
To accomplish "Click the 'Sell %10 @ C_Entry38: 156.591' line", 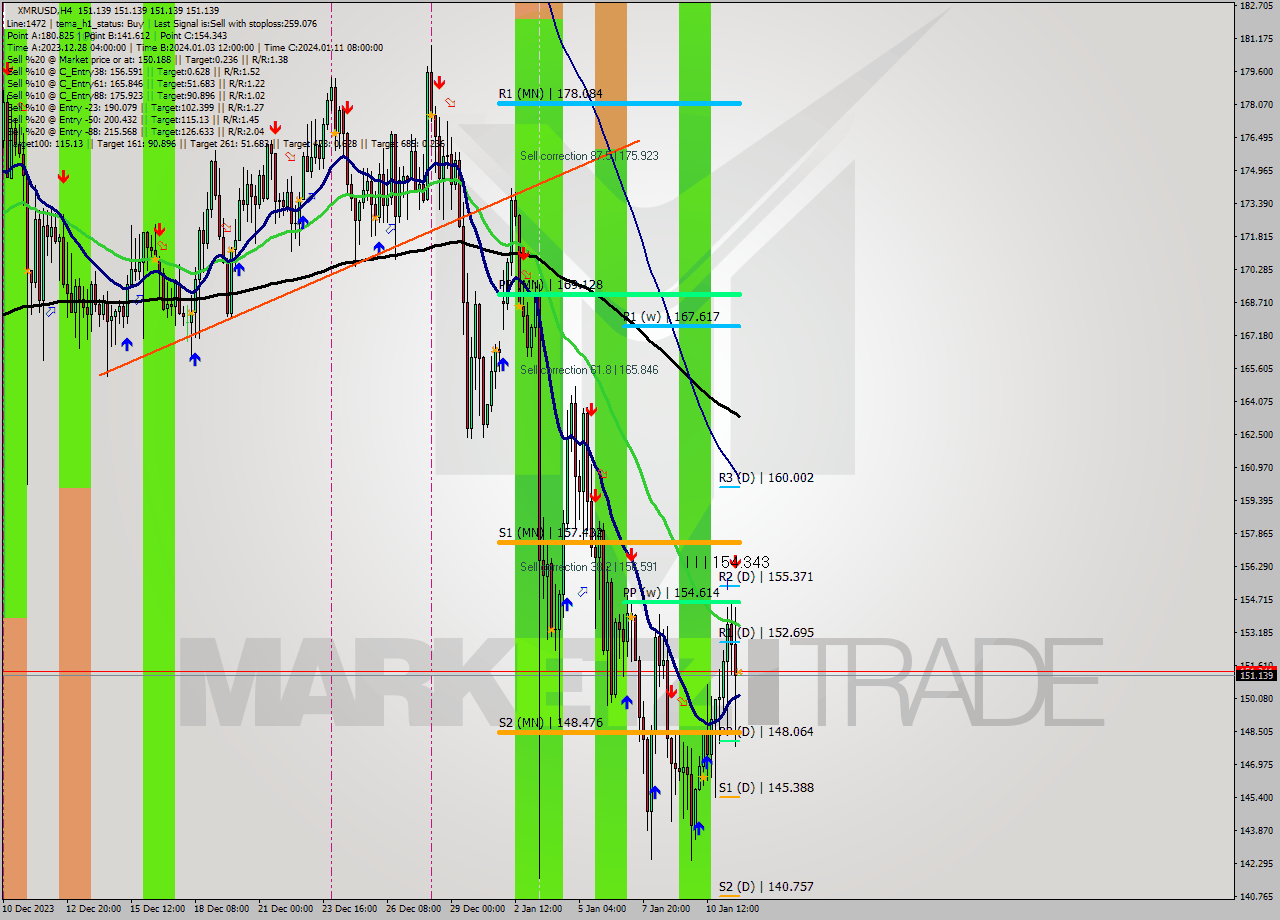I will (133, 71).
